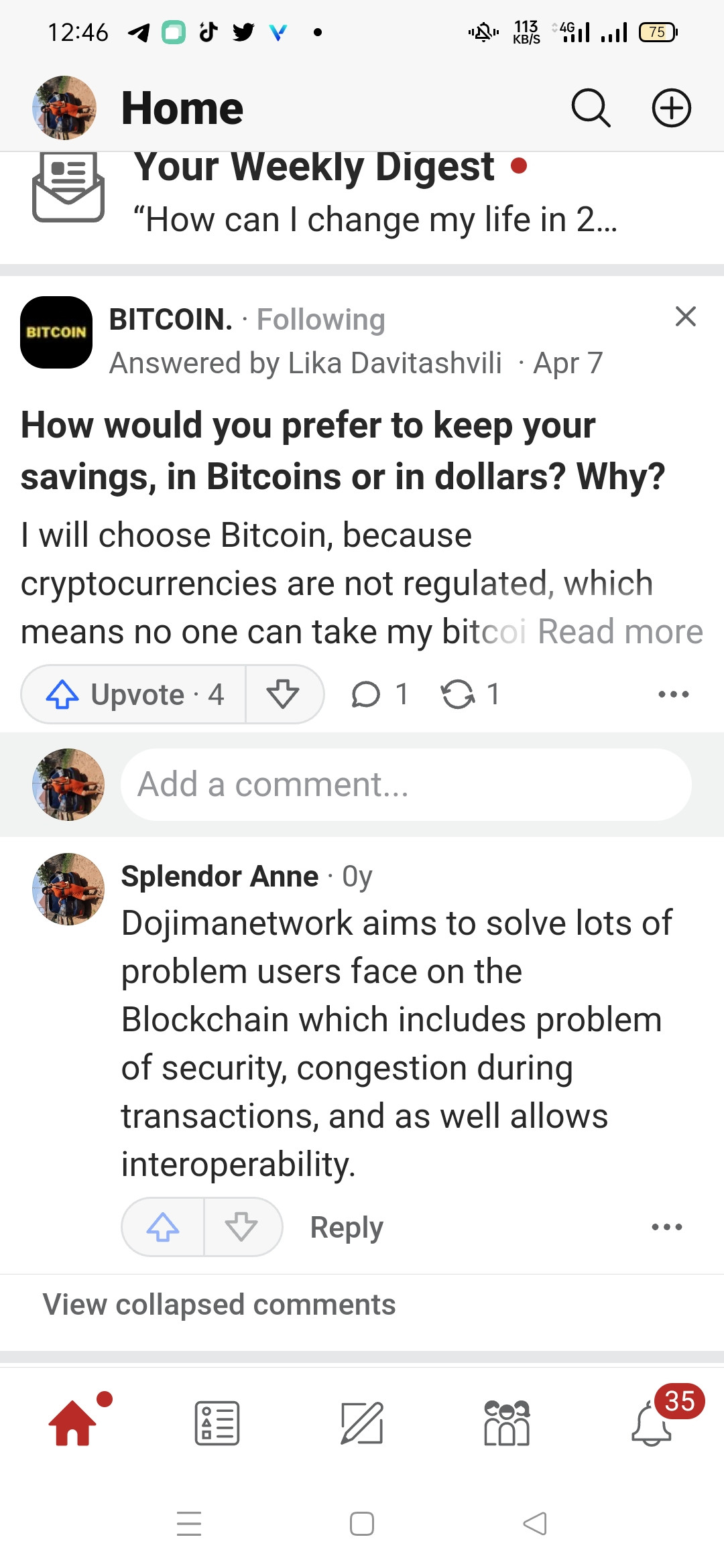Open the write answer pencil tab

(362, 1423)
